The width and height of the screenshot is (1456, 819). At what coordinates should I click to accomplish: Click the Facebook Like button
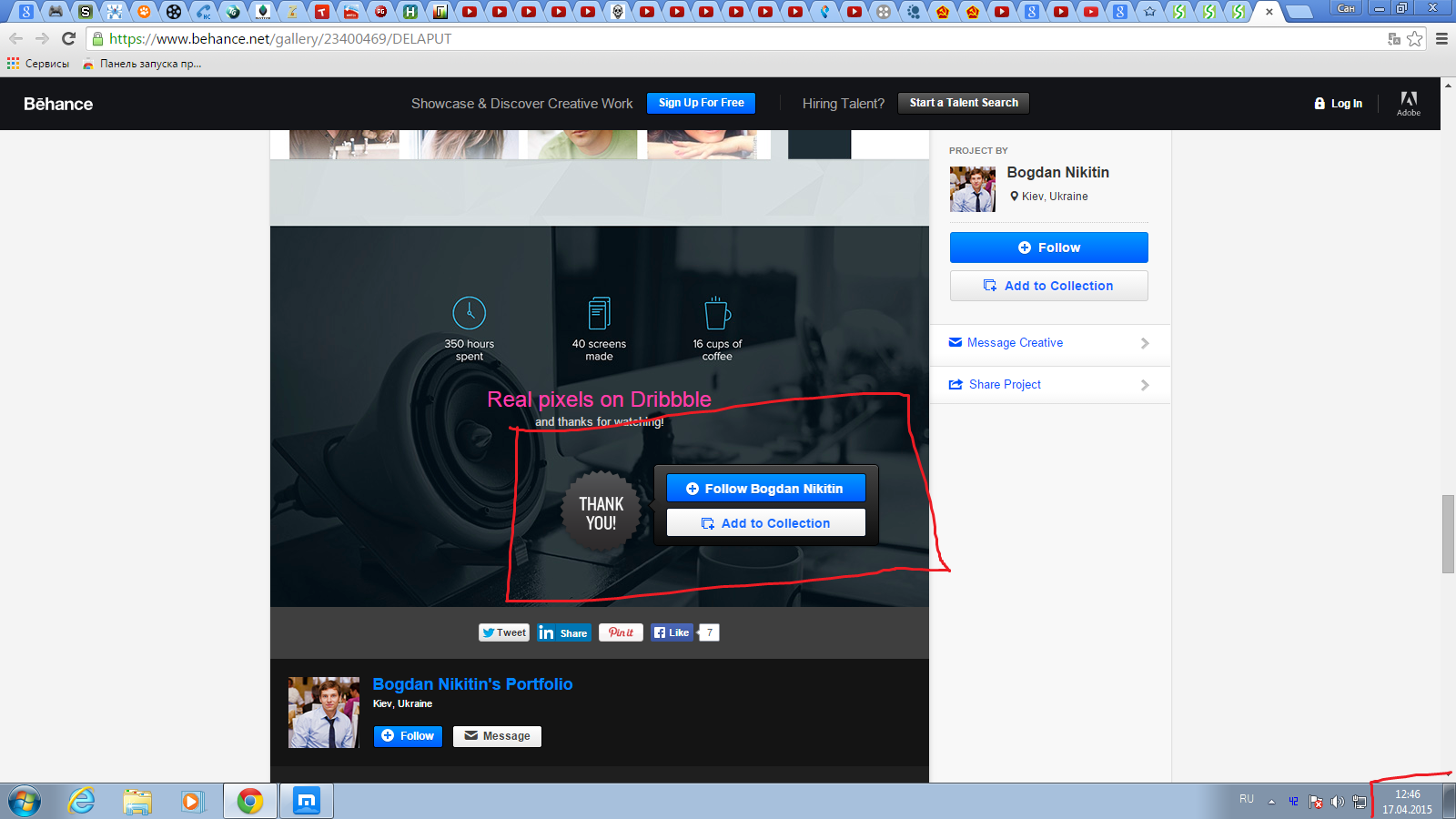click(672, 632)
